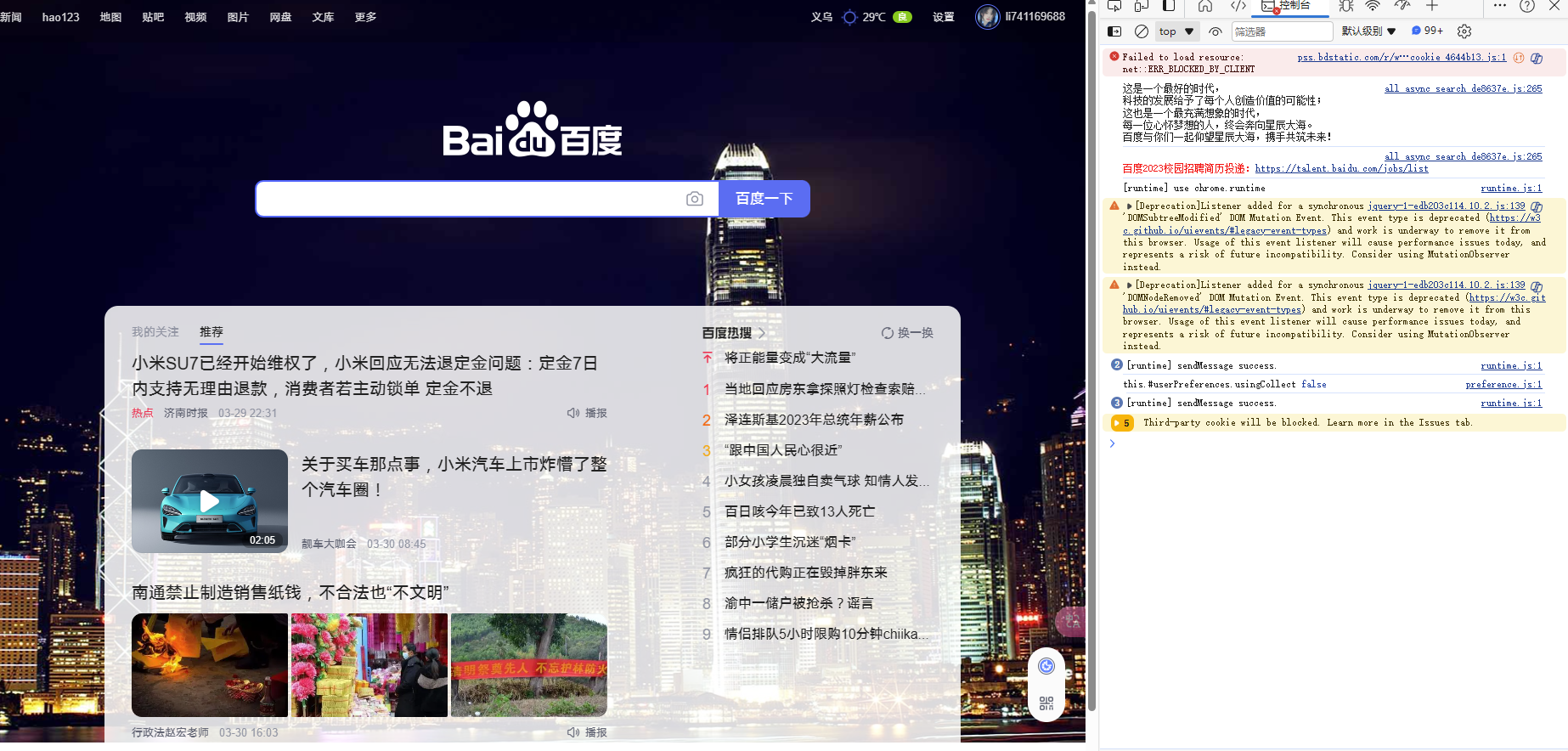The image size is (1568, 751).
Task: Expand 更多 in Baidu top nav
Action: point(365,17)
